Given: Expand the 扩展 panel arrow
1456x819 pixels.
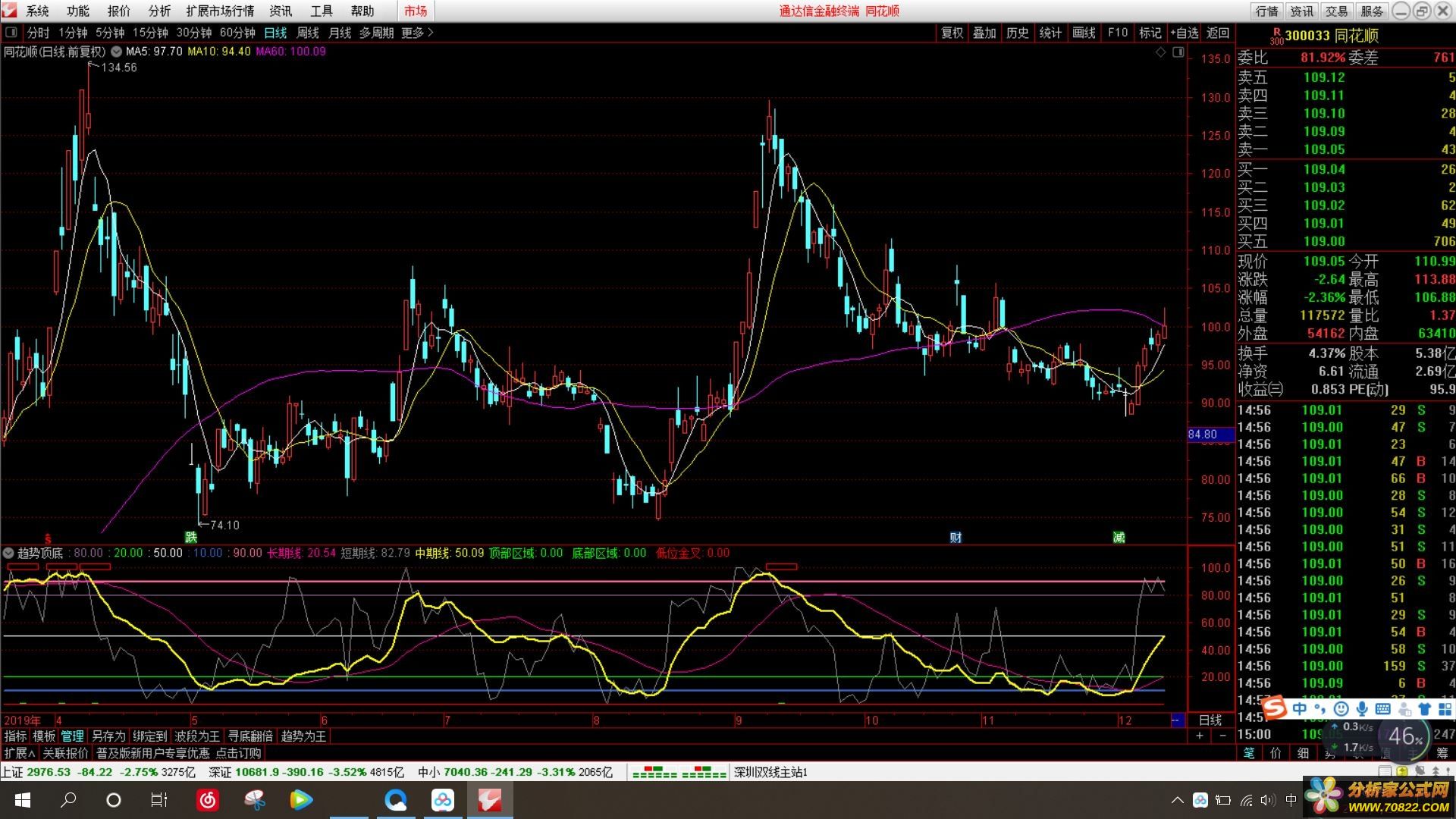Looking at the screenshot, I should coord(20,753).
